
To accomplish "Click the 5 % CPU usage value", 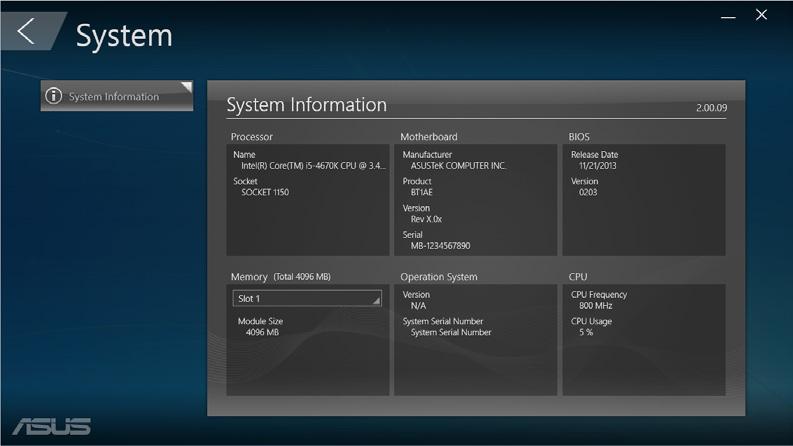I will point(586,332).
